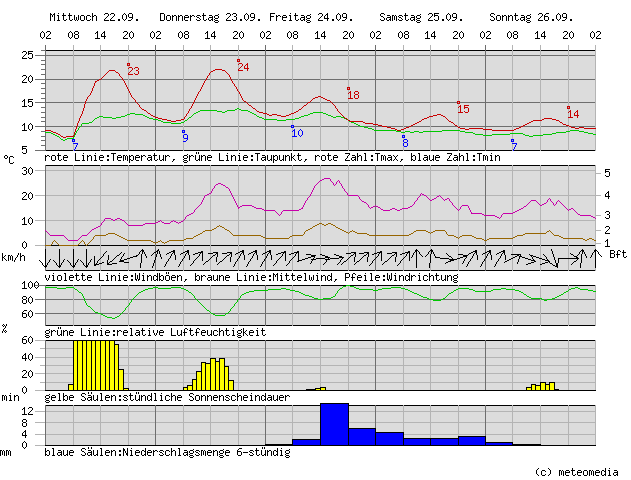Click the Mittwoch 22.09. day label

(94, 18)
